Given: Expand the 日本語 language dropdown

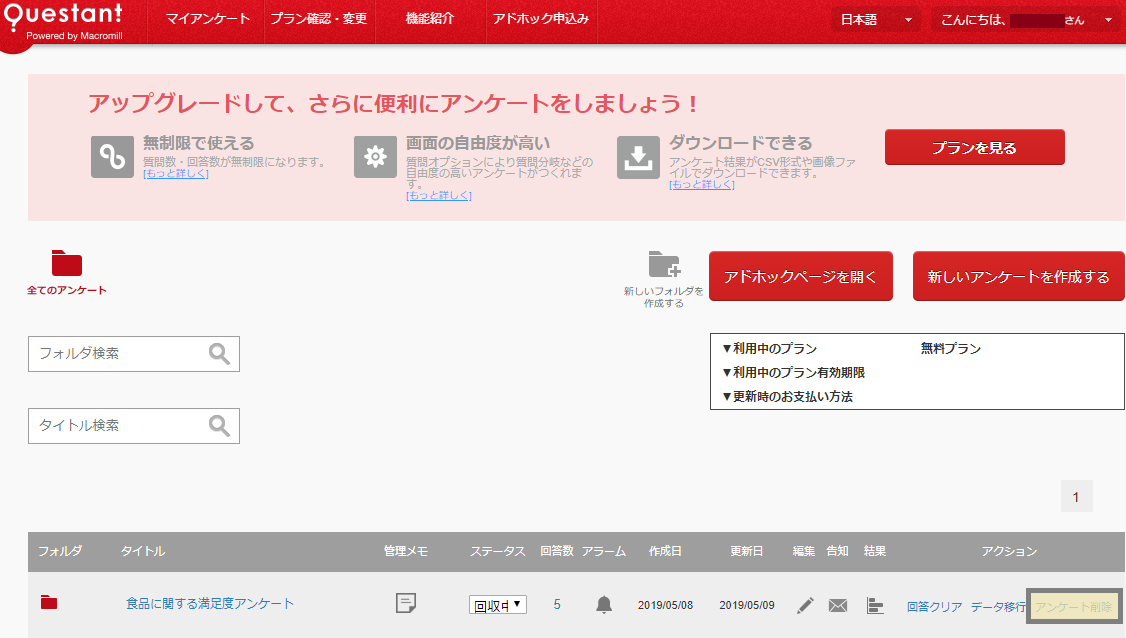Looking at the screenshot, I should point(876,20).
